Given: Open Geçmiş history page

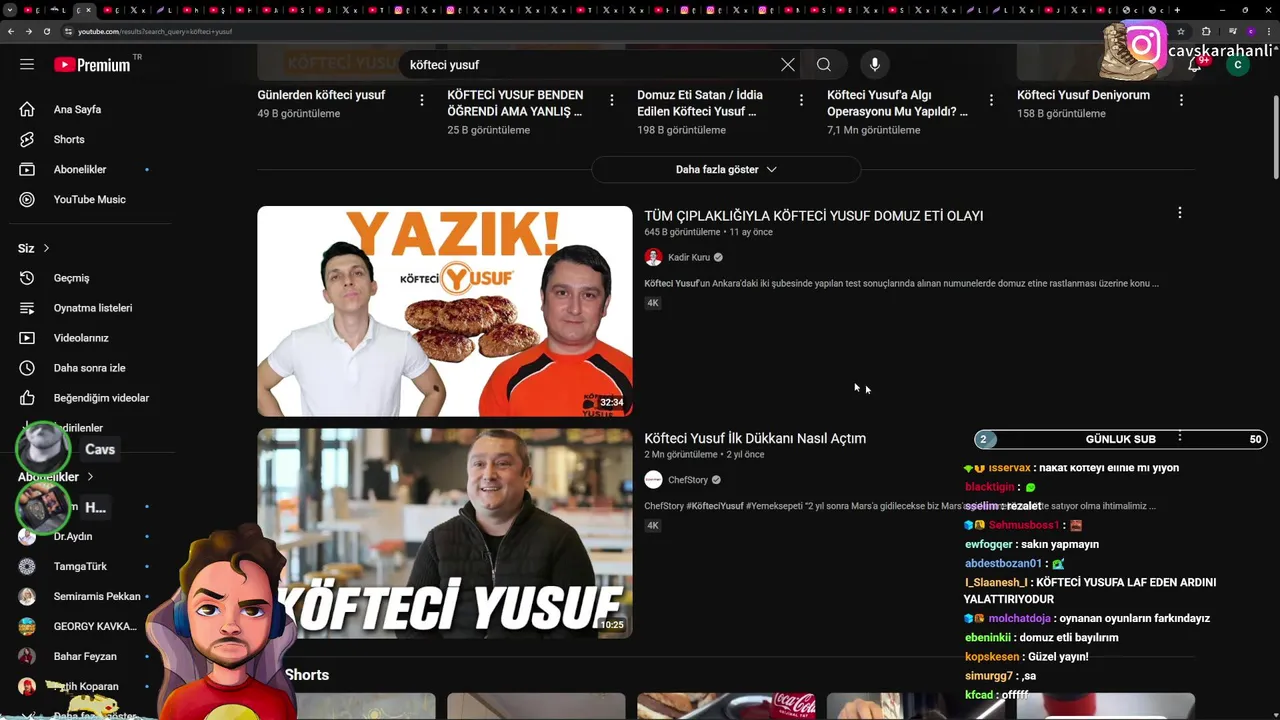Looking at the screenshot, I should coord(72,278).
